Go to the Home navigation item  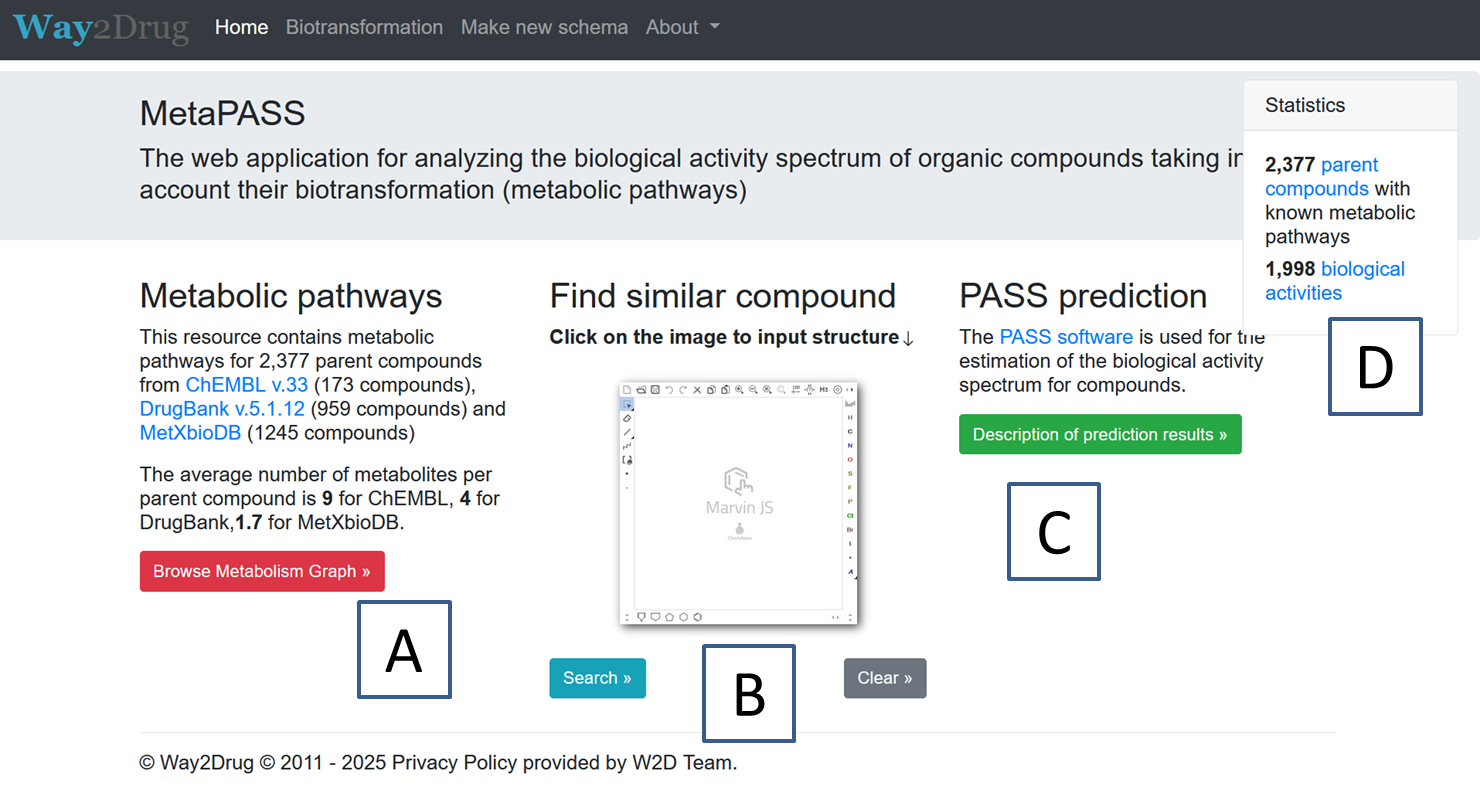[241, 27]
